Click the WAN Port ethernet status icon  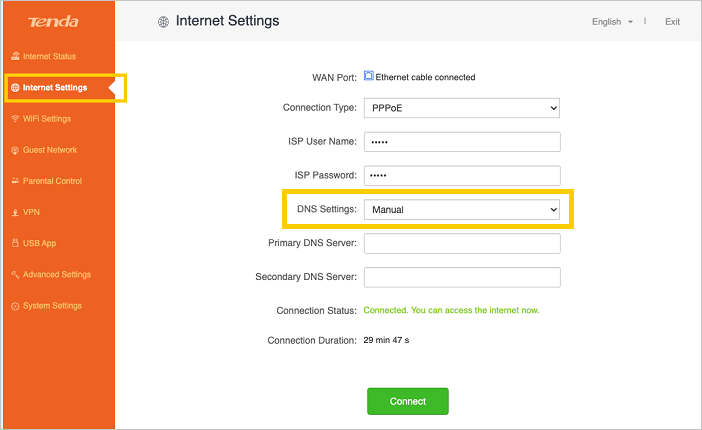(368, 76)
